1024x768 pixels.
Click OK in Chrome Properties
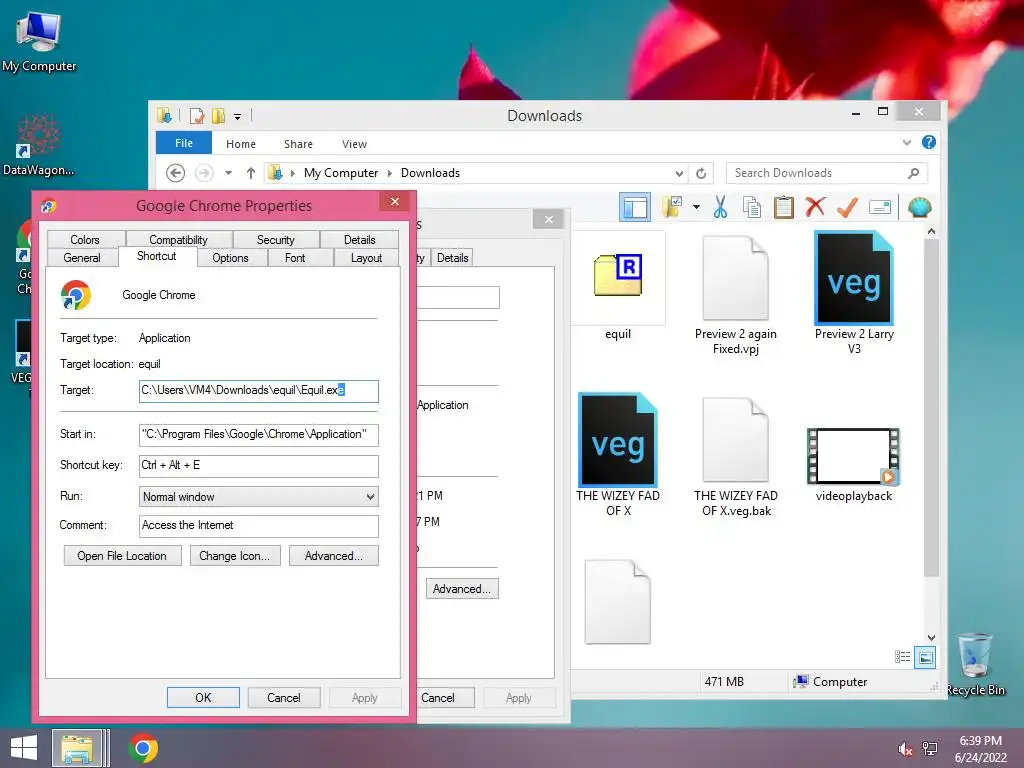click(x=203, y=697)
